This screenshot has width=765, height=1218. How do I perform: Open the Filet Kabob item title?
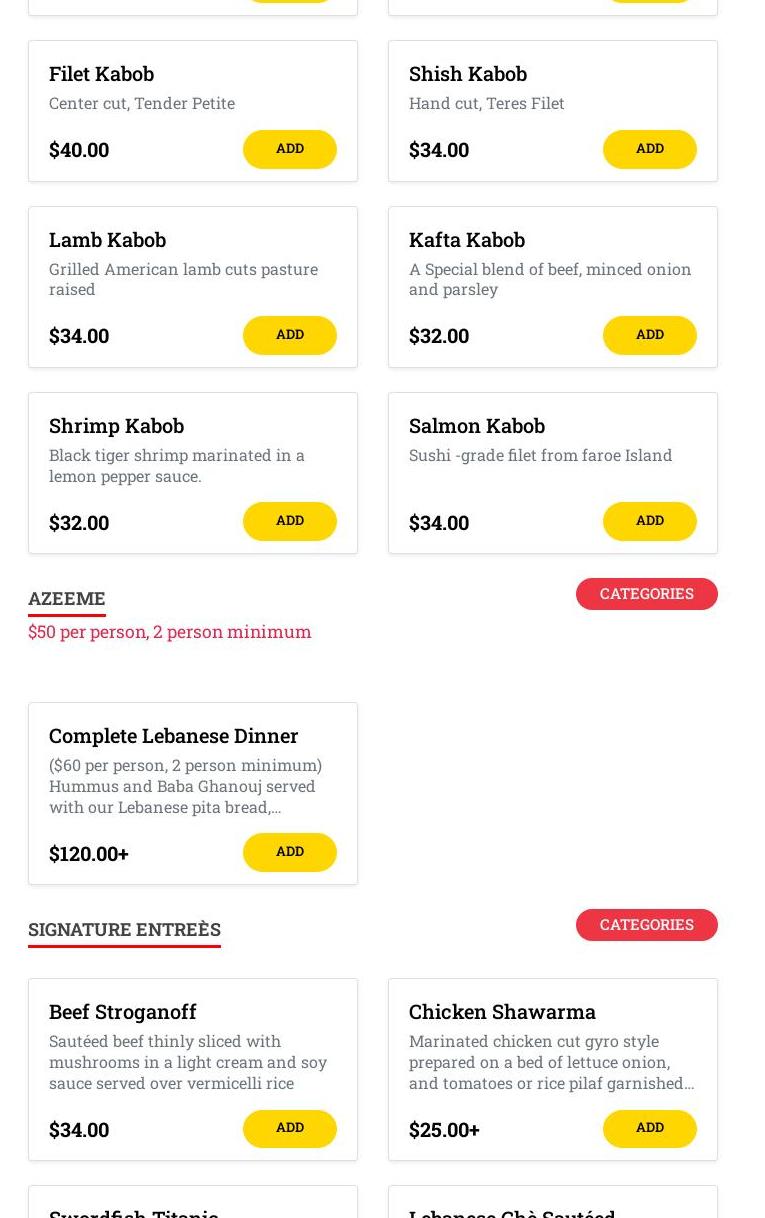tap(101, 74)
